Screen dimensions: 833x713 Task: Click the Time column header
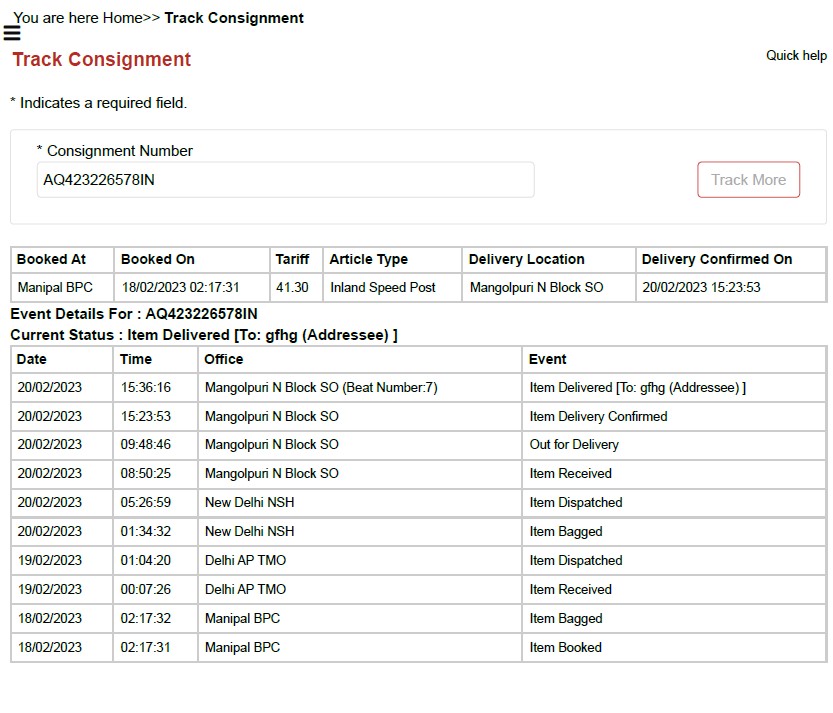click(135, 359)
